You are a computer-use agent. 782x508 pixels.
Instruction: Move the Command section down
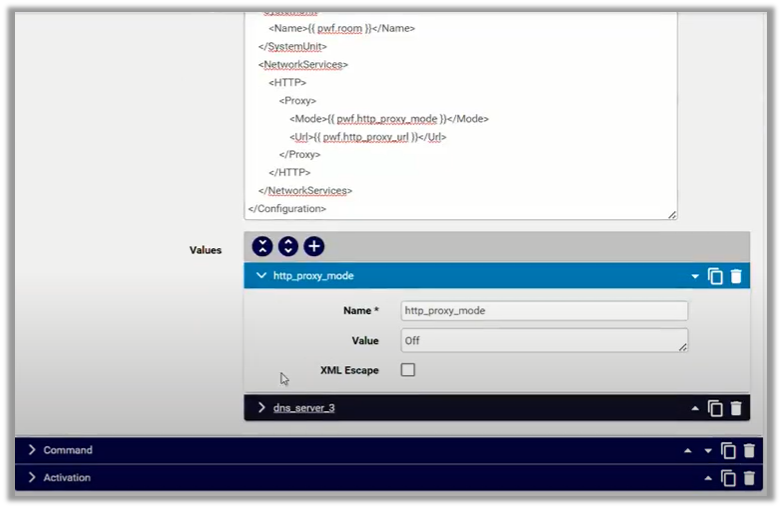[x=708, y=451]
